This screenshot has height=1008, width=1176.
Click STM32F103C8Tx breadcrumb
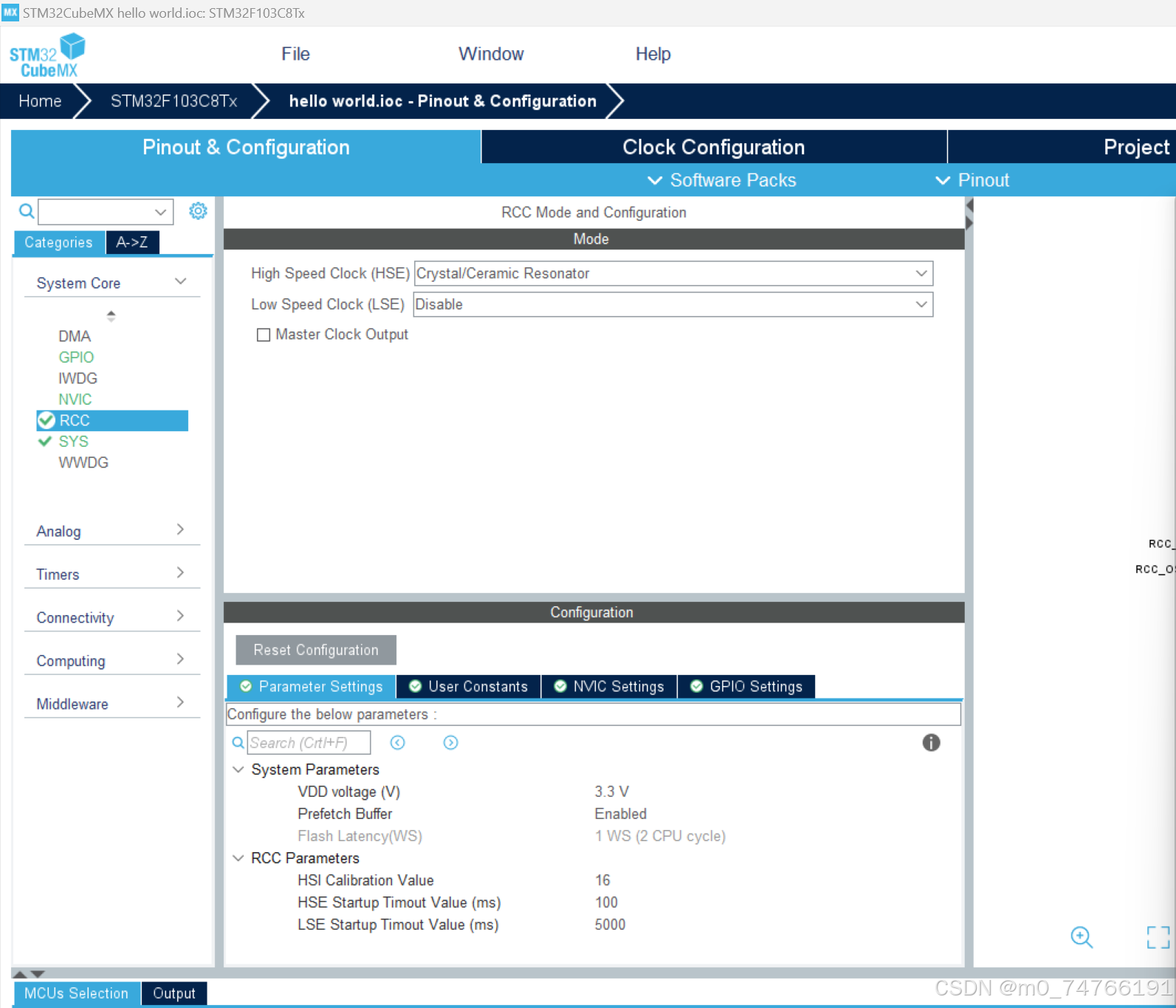click(x=174, y=101)
